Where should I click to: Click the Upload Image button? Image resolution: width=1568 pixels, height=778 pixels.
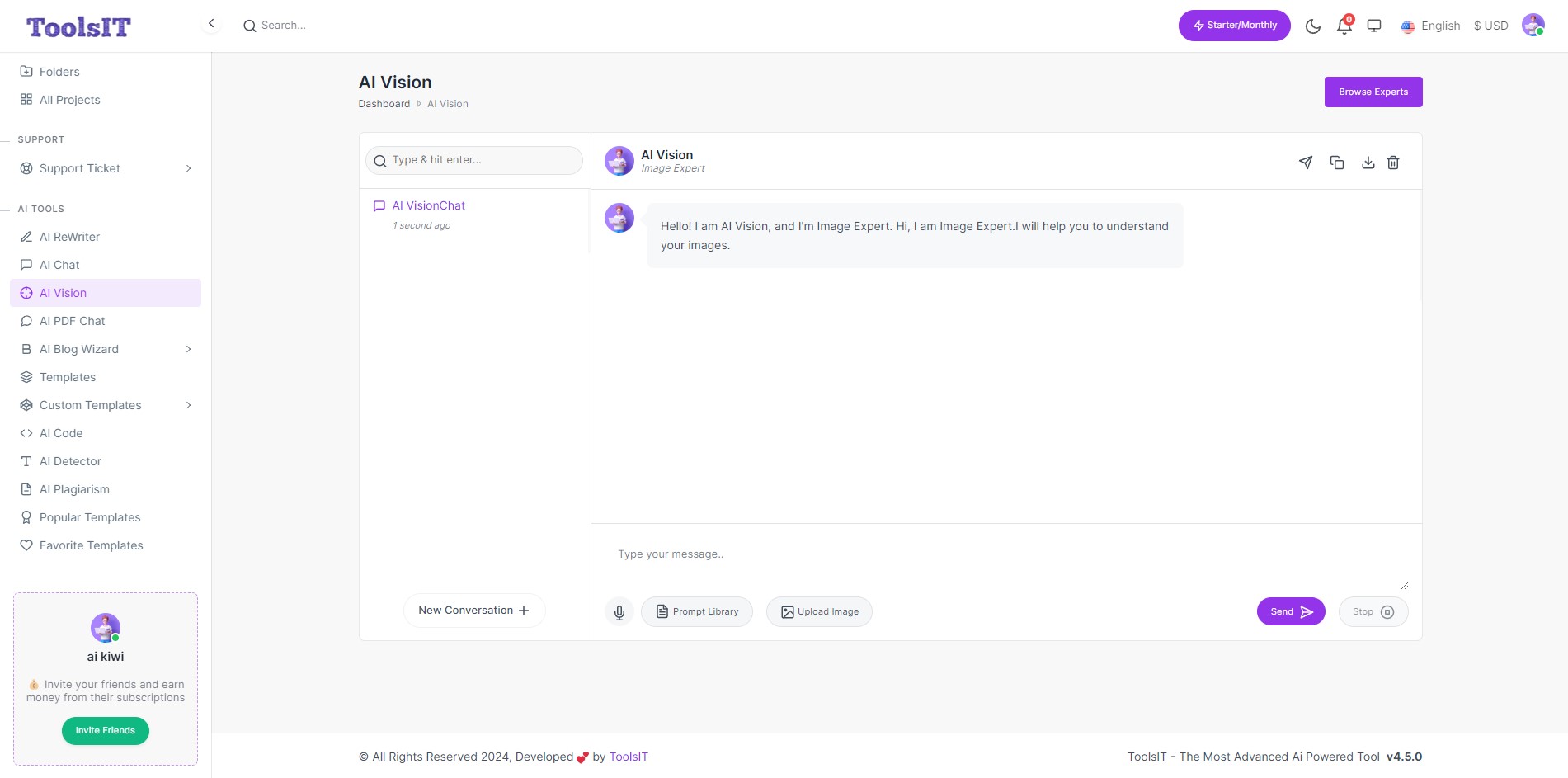[x=819, y=612]
